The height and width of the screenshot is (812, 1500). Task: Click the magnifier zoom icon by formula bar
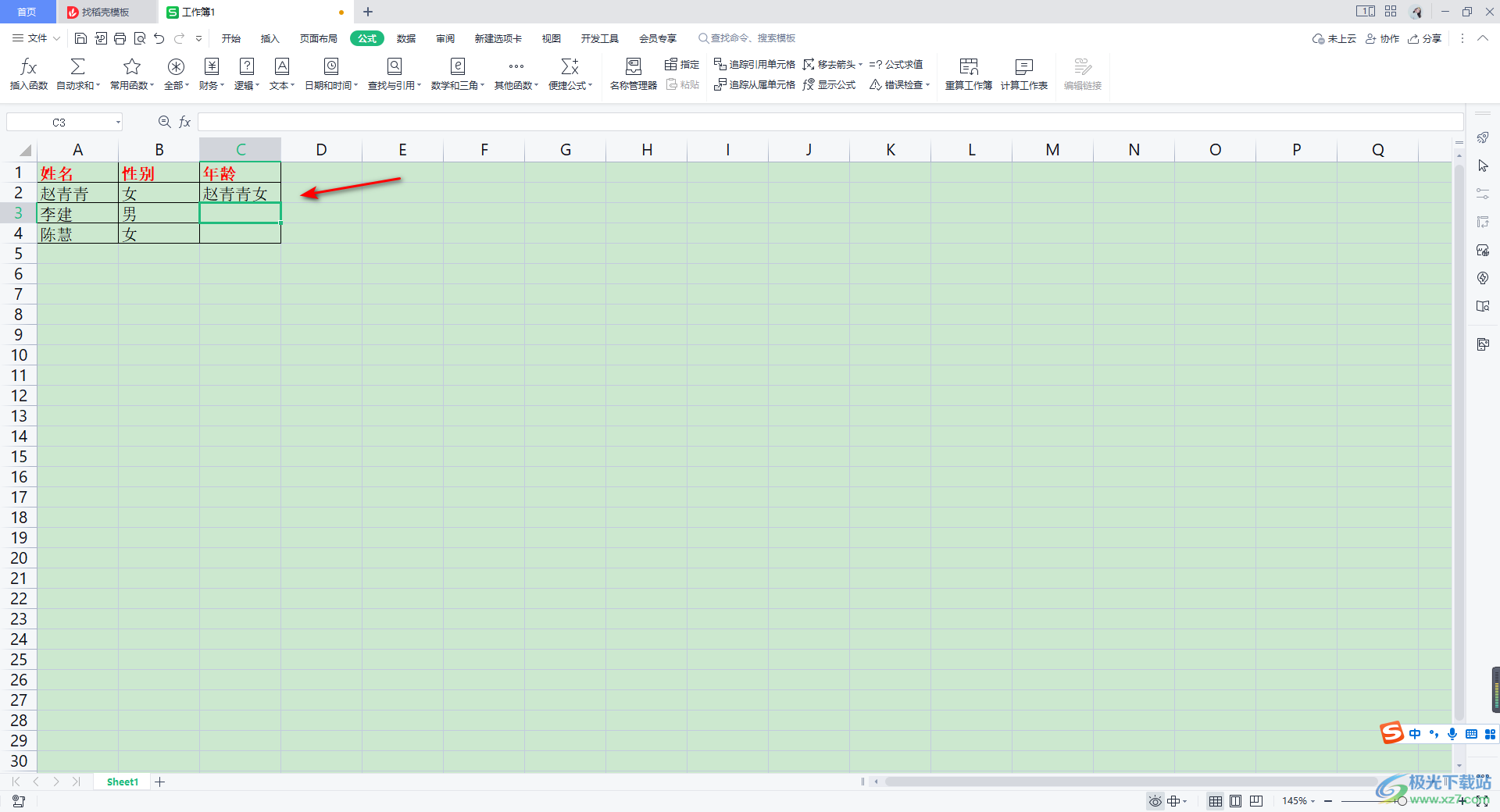coord(165,122)
